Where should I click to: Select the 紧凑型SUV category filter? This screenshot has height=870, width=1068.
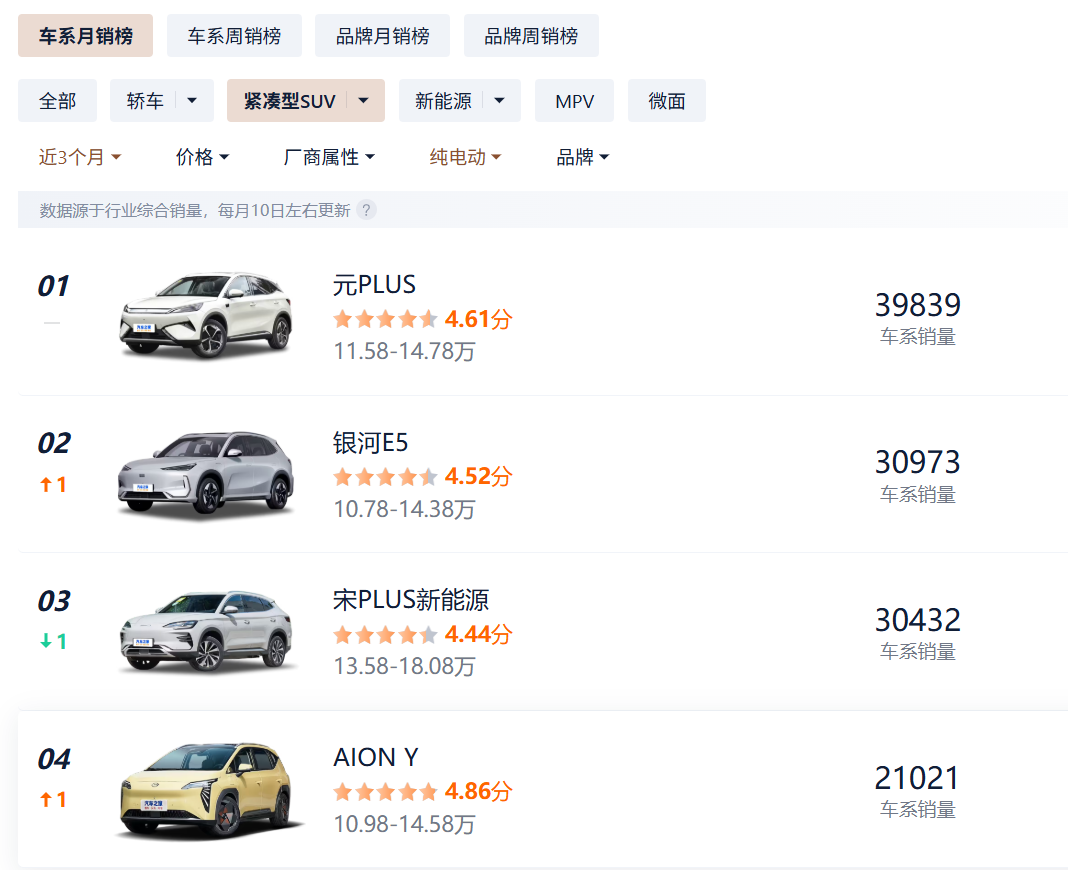(x=289, y=101)
